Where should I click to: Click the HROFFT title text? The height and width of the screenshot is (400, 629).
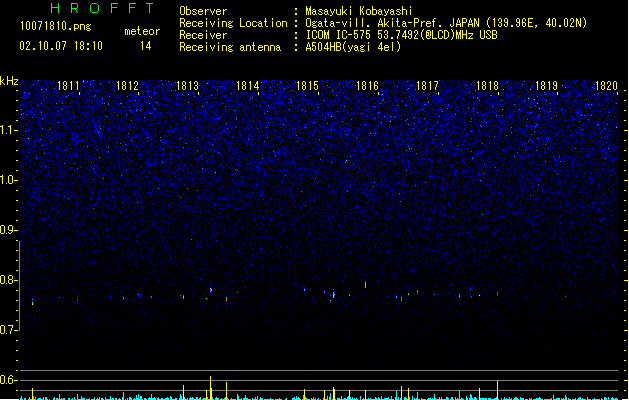(x=103, y=8)
